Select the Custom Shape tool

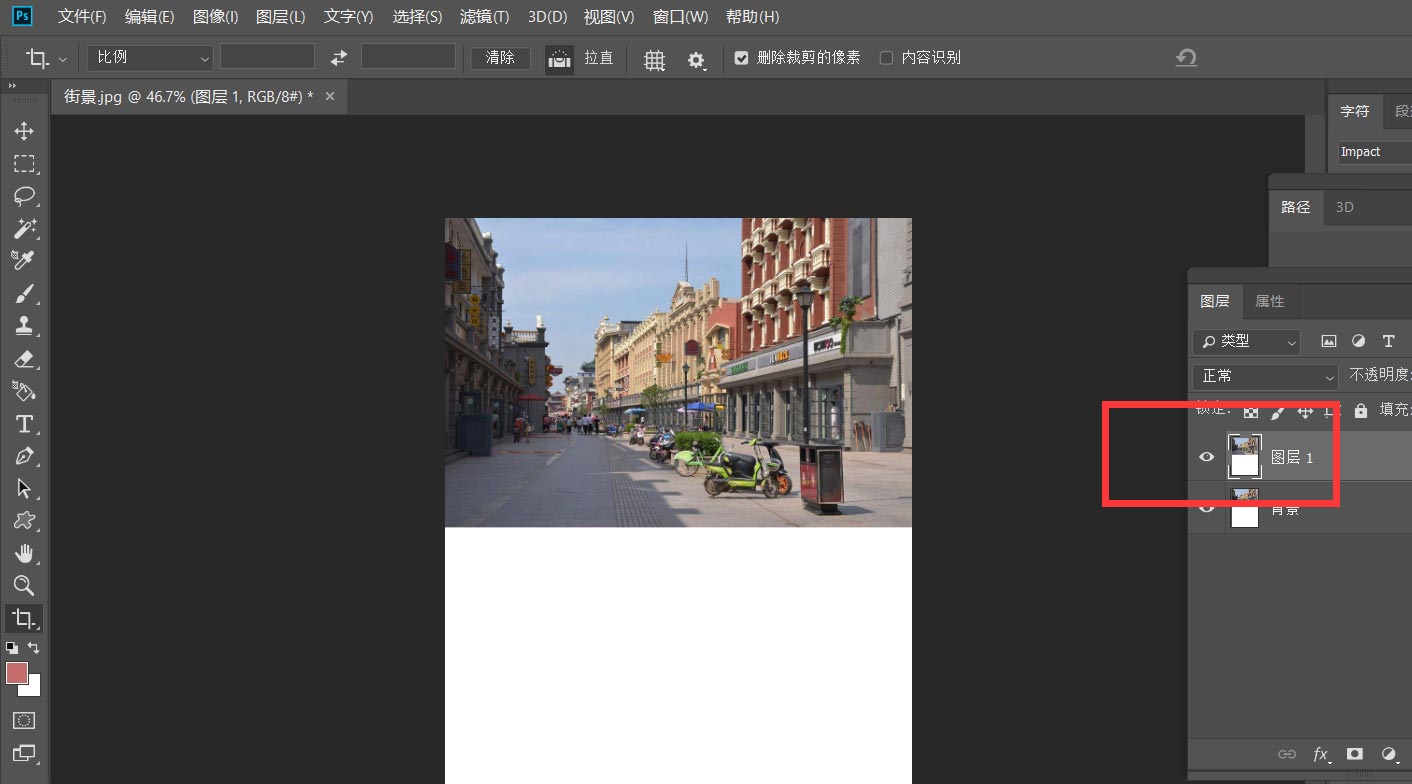tap(24, 520)
